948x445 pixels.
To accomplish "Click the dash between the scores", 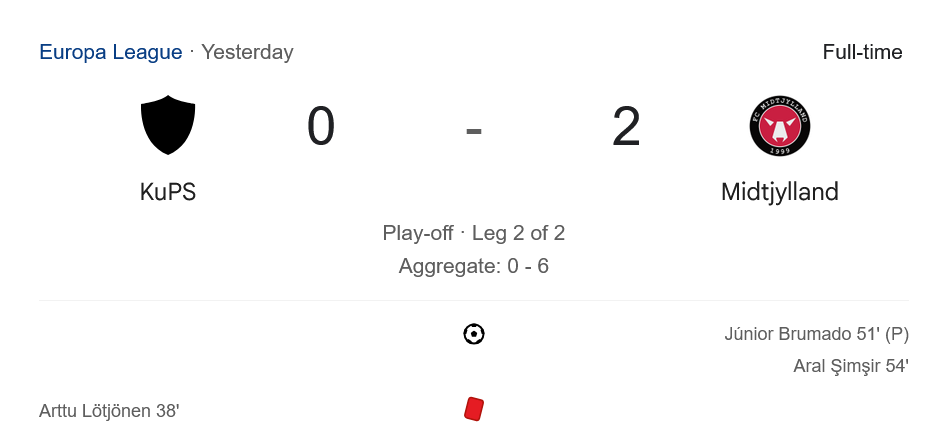I will coord(474,130).
